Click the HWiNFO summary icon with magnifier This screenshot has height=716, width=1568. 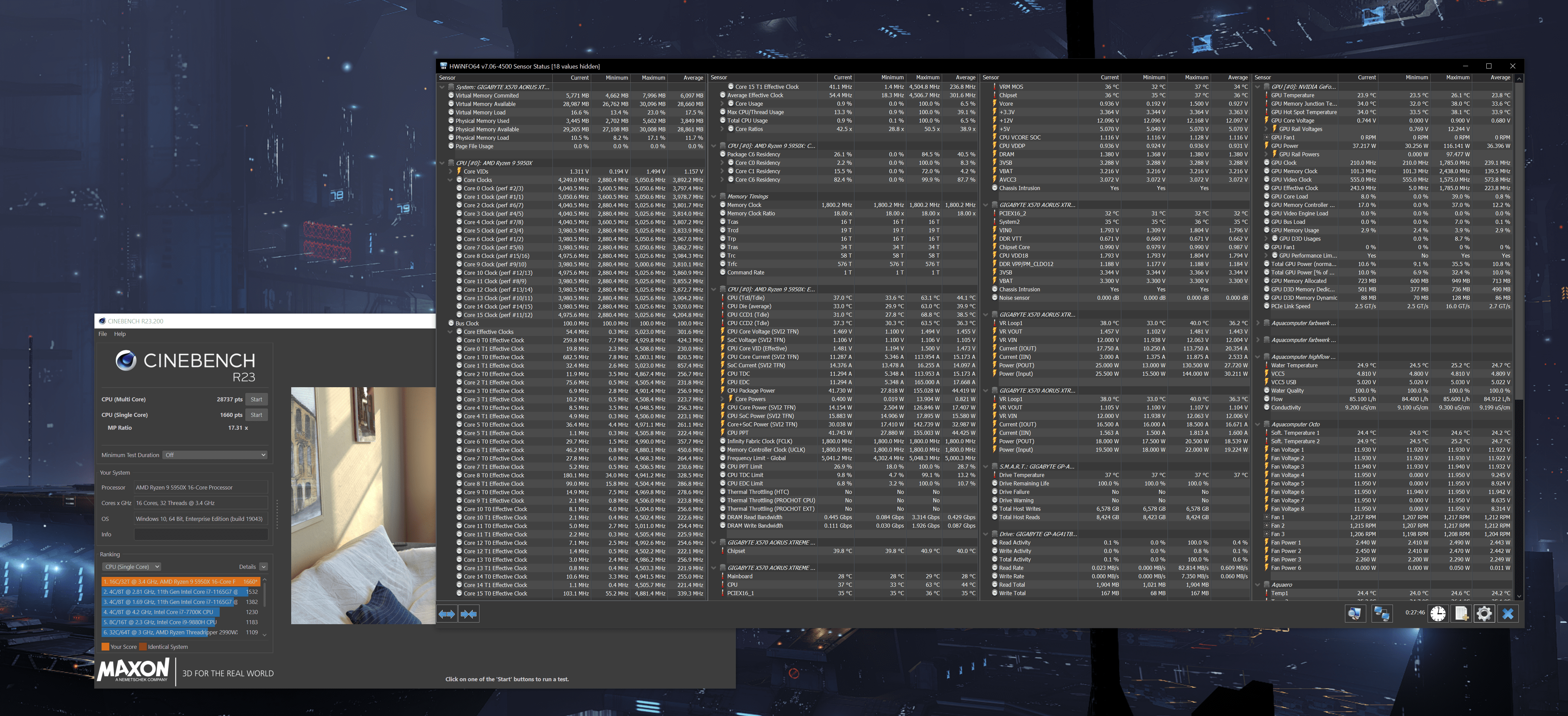[1354, 614]
